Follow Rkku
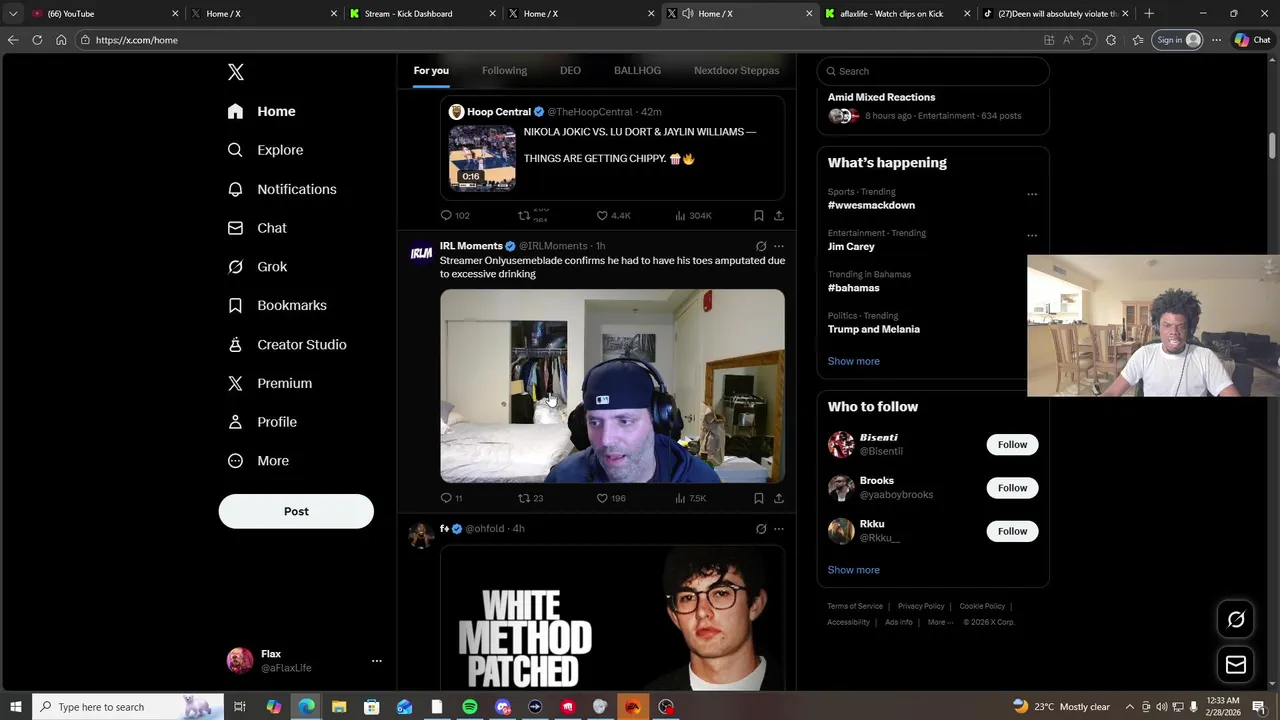 (x=1012, y=531)
